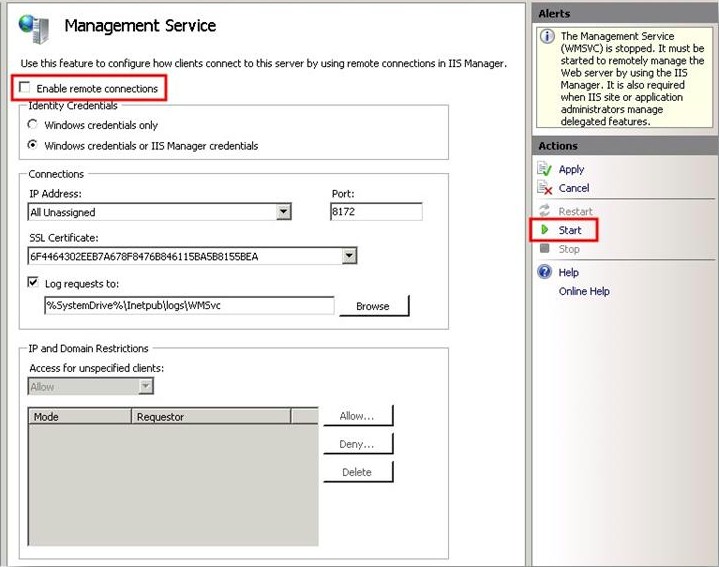This screenshot has width=719, height=567.
Task: Click the Restart arrows icon
Action: point(544,211)
